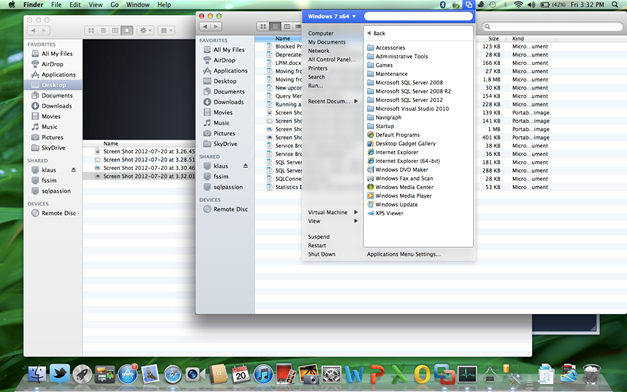Eject klaus in the front Finder sidebar
This screenshot has height=392, width=627.
[246, 166]
